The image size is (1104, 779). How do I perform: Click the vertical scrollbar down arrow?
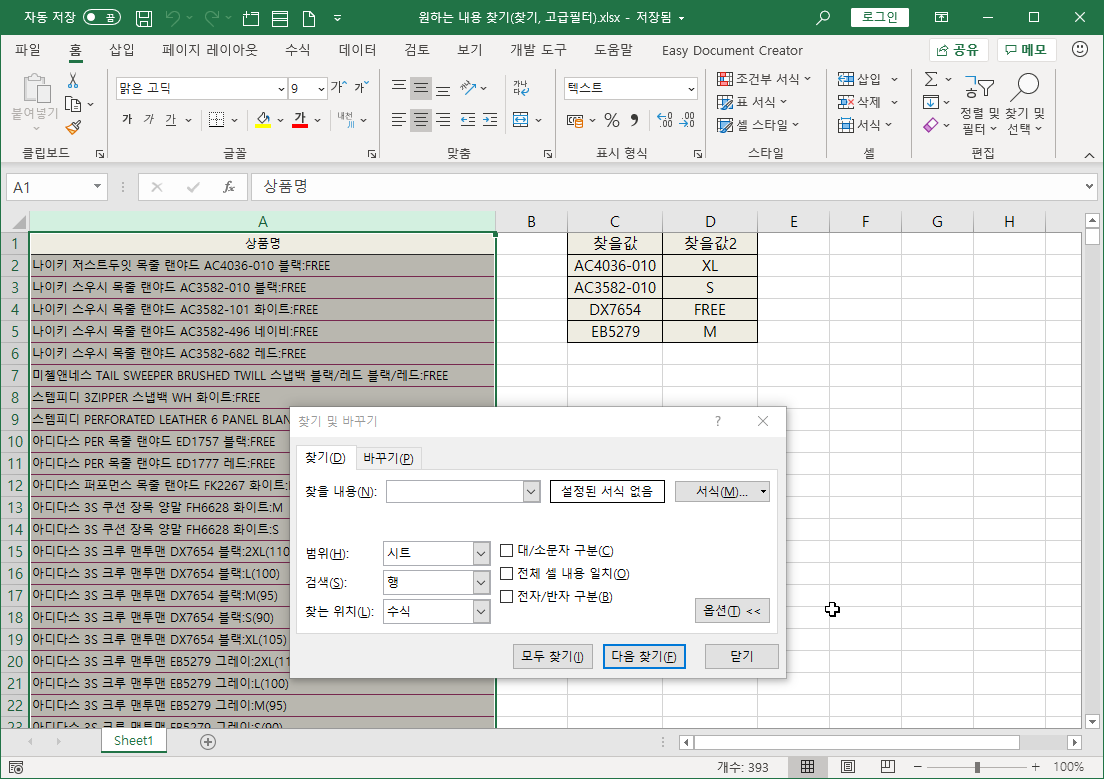coord(1092,721)
